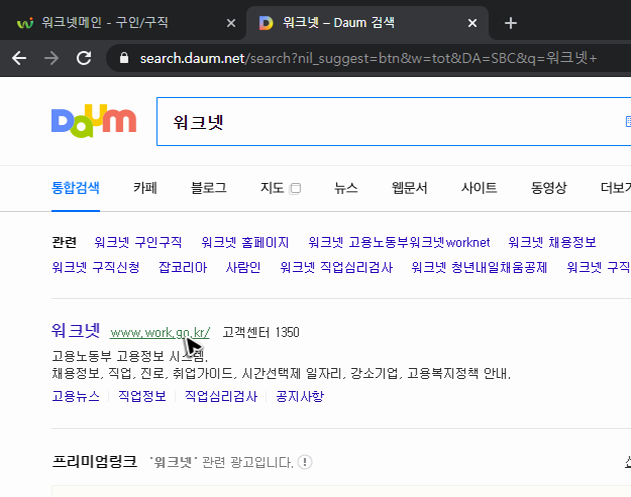Open the 직업정보 sublink
This screenshot has width=631, height=497.
pos(142,396)
